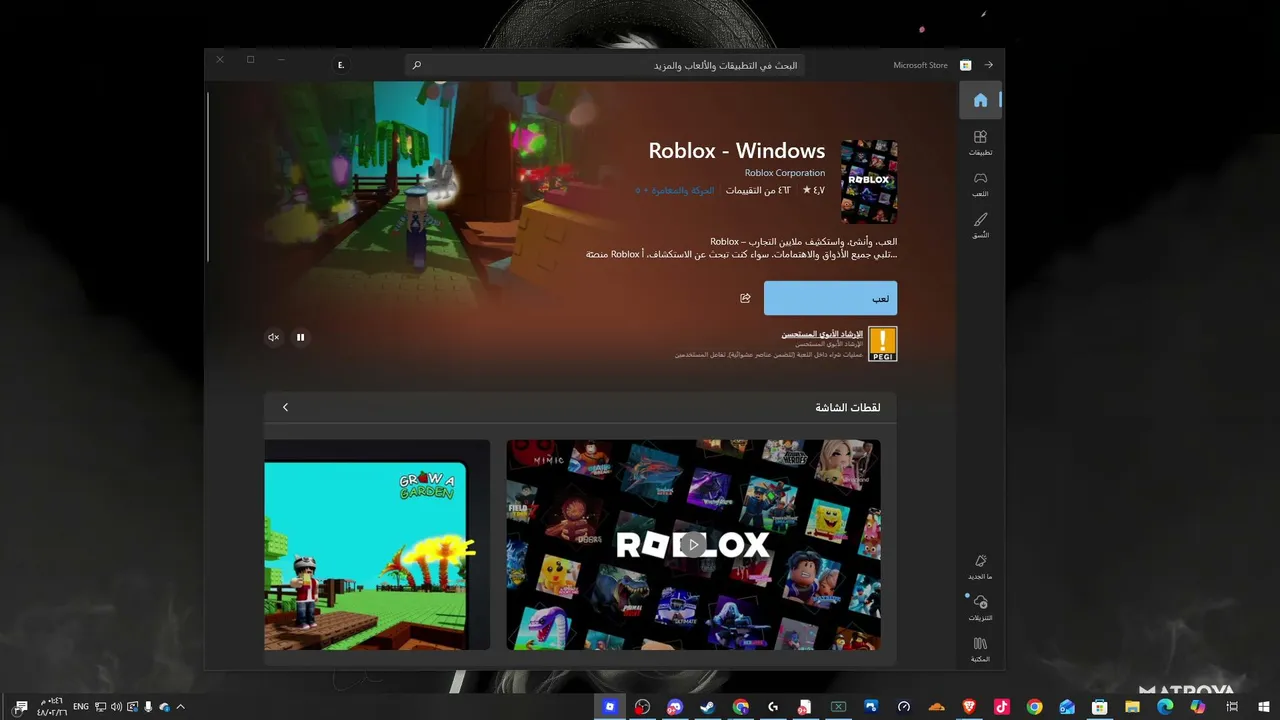Open the user profile avatar
The height and width of the screenshot is (720, 1280).
point(341,65)
